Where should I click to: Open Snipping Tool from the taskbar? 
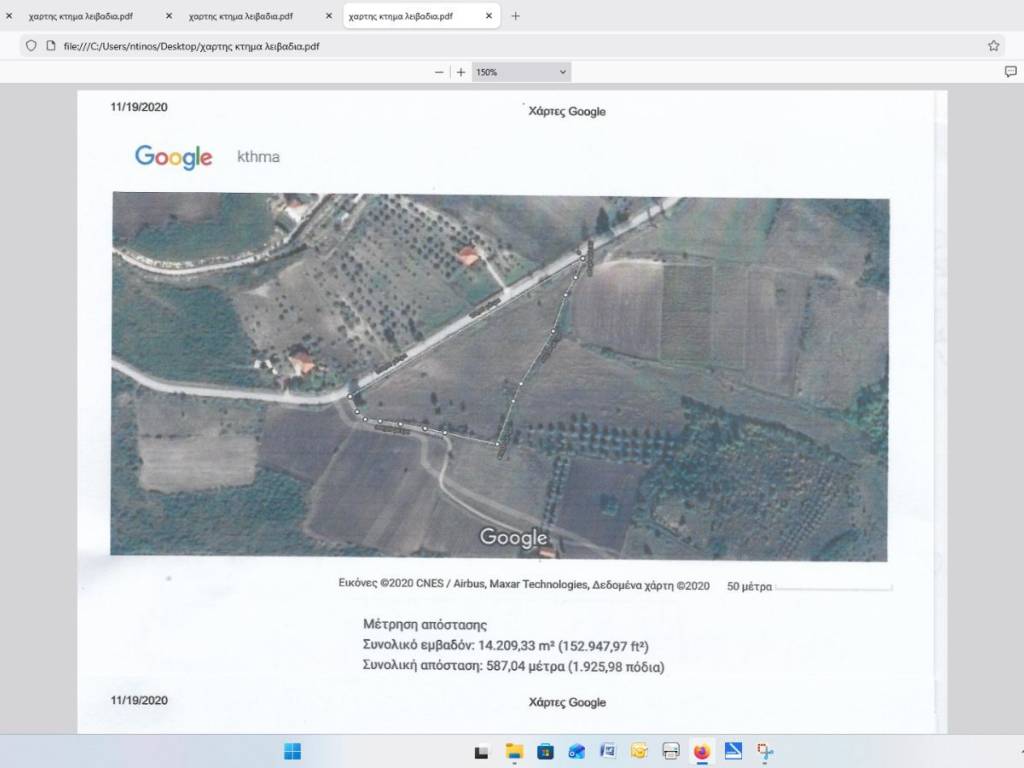pyautogui.click(x=765, y=751)
